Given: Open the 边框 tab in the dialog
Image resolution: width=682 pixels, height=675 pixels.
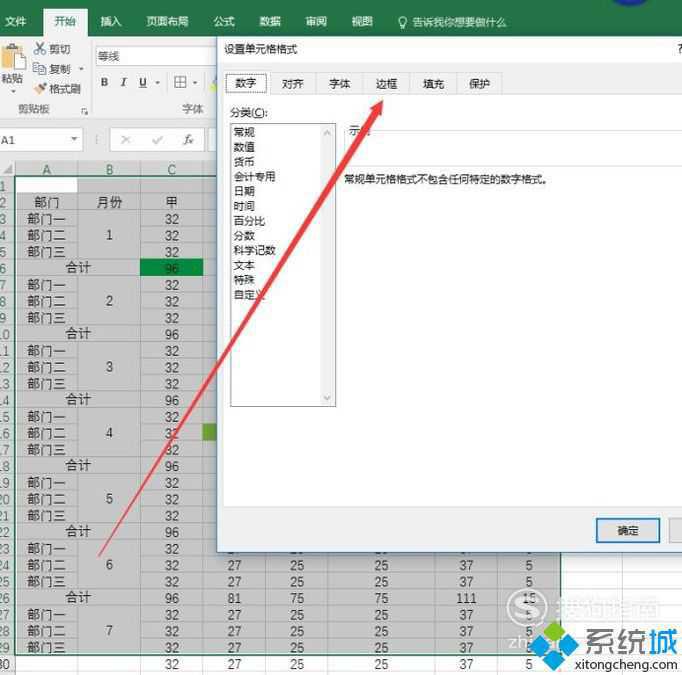Looking at the screenshot, I should tap(386, 84).
